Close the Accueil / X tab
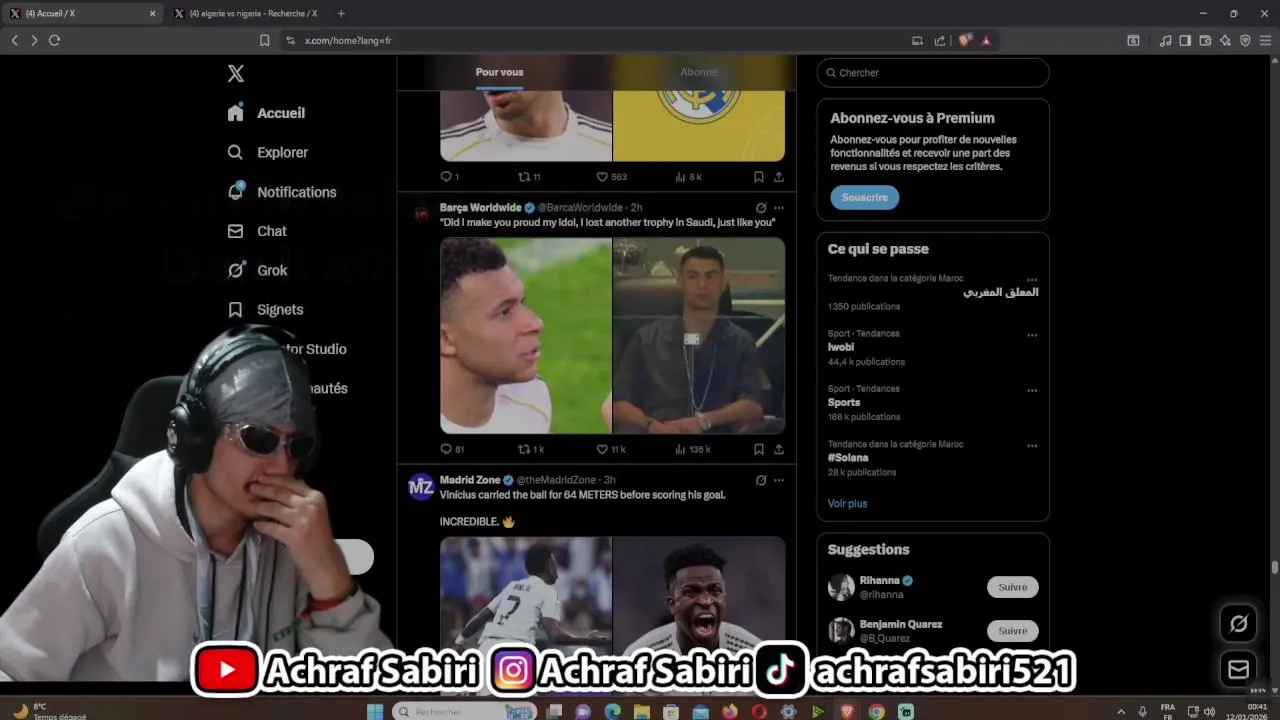 (152, 13)
